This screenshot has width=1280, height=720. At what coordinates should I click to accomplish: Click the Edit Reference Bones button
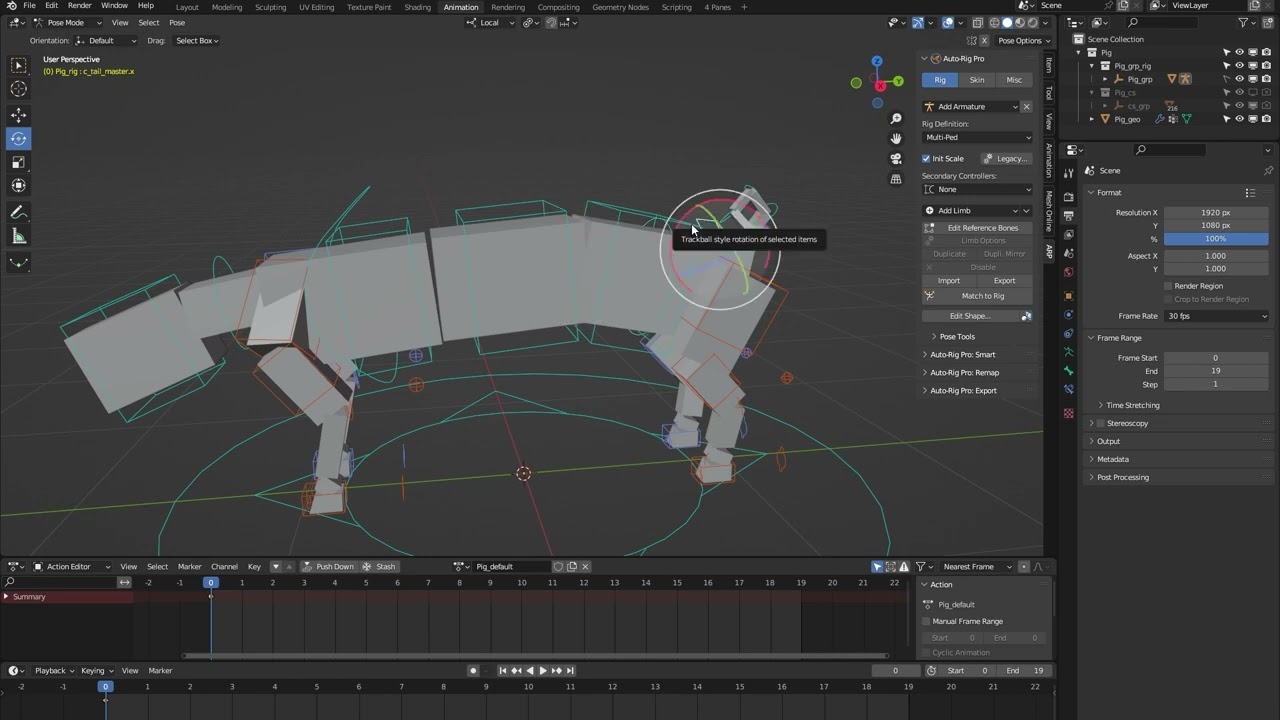pyautogui.click(x=977, y=228)
